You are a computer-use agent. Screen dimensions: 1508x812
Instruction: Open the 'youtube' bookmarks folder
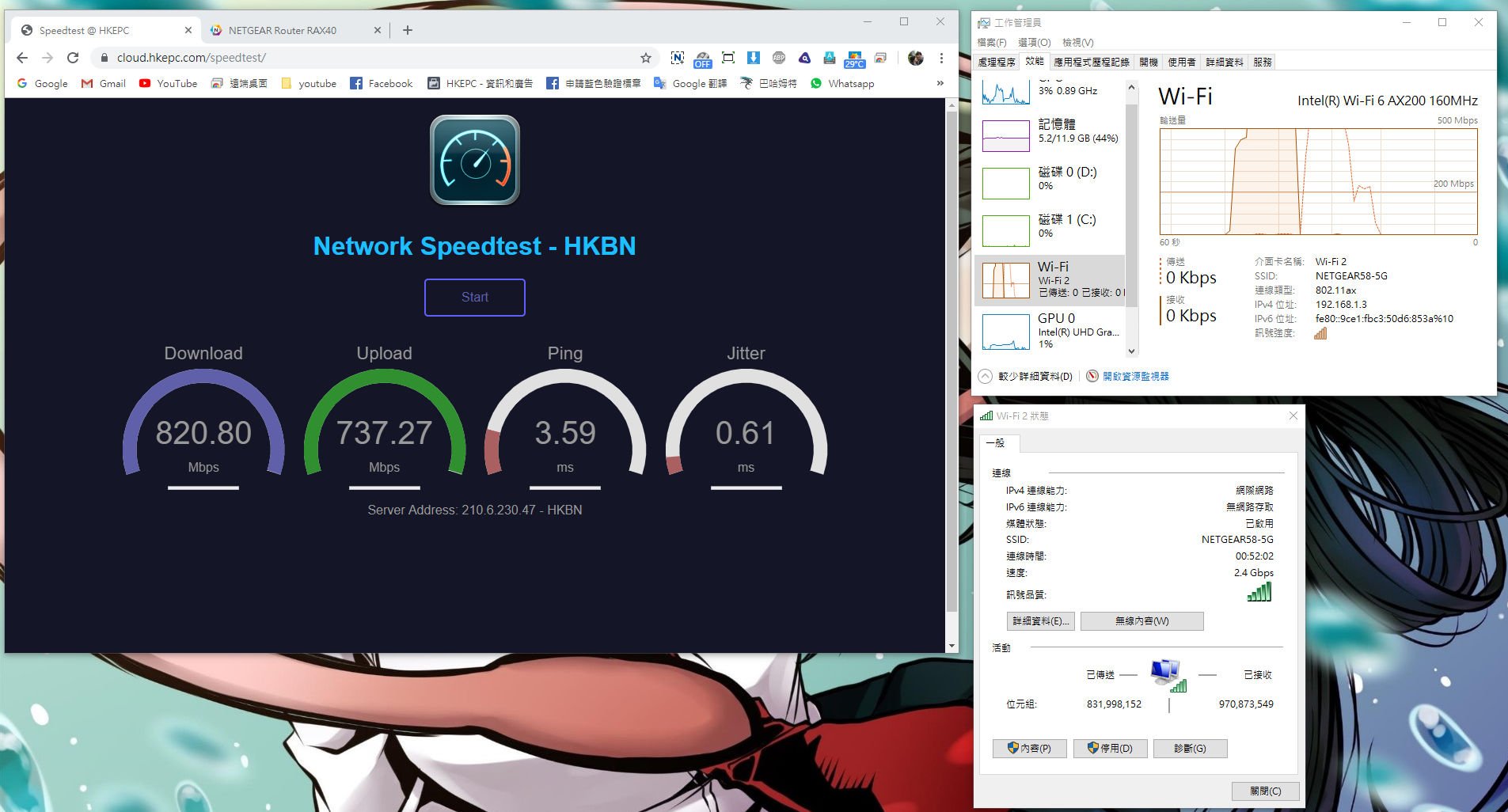(309, 83)
